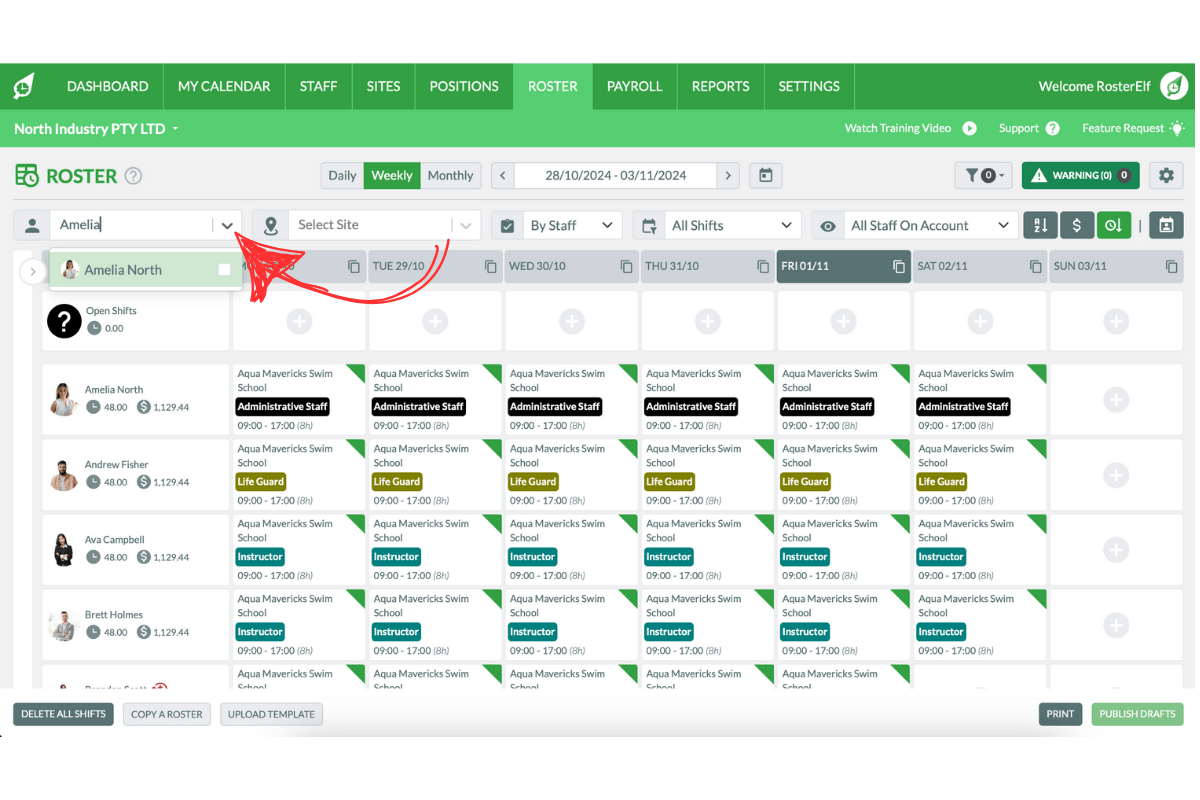Switch to Daily view tab
1200x800 pixels.
342,175
